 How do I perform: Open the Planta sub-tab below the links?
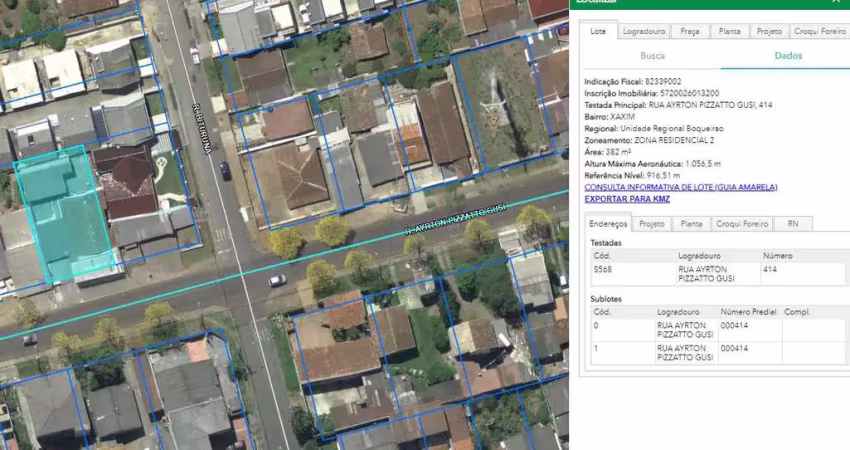[x=691, y=224]
